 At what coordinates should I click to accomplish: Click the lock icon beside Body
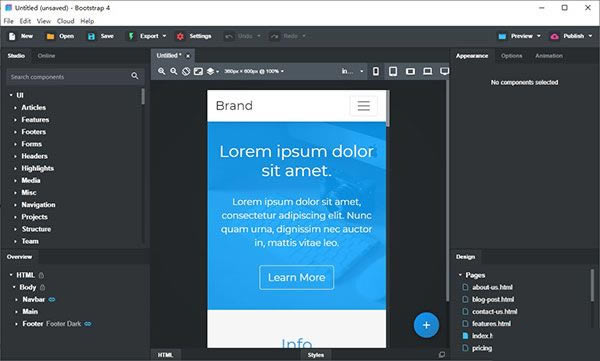[x=42, y=287]
